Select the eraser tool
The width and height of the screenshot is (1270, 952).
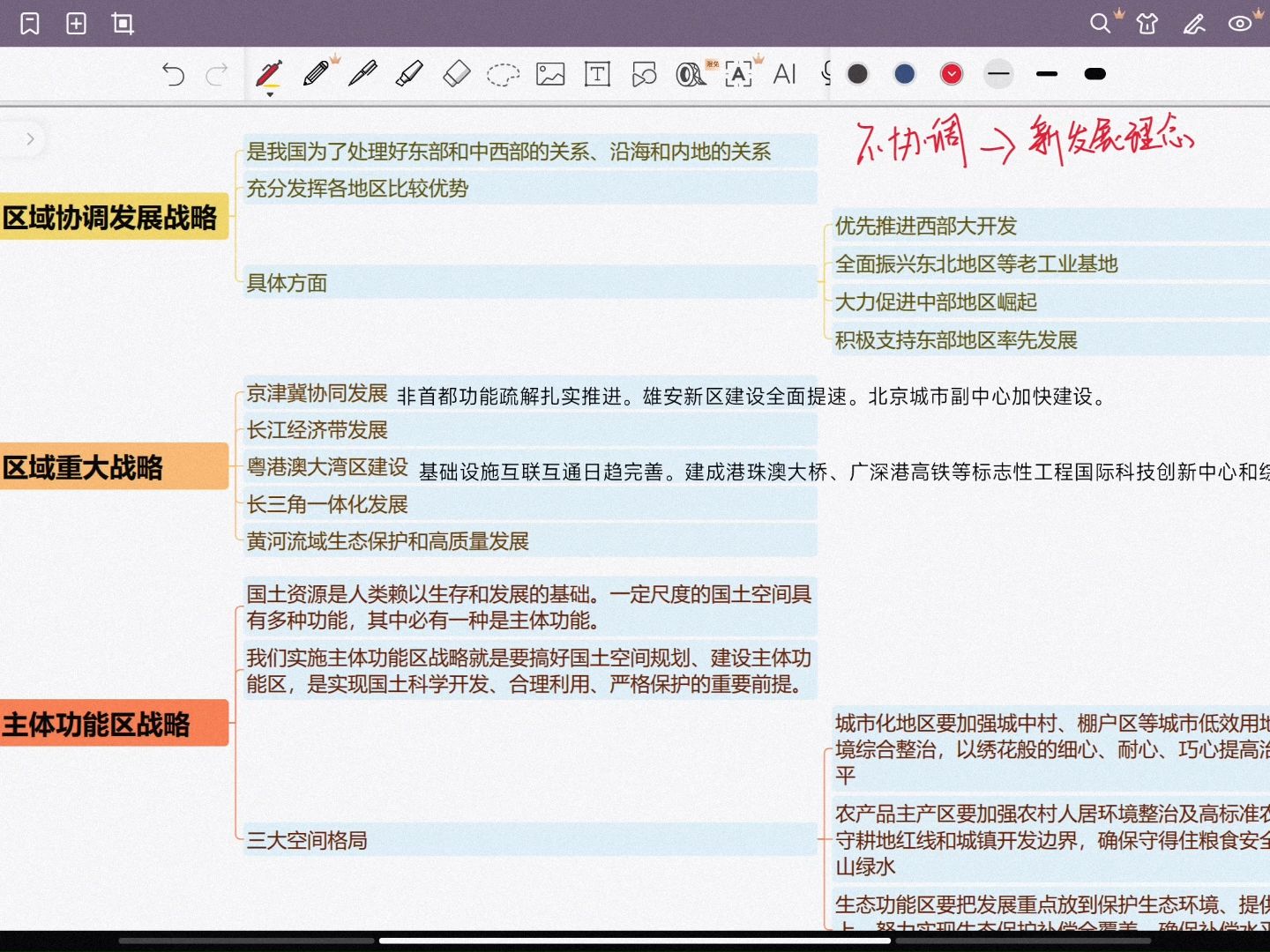456,73
